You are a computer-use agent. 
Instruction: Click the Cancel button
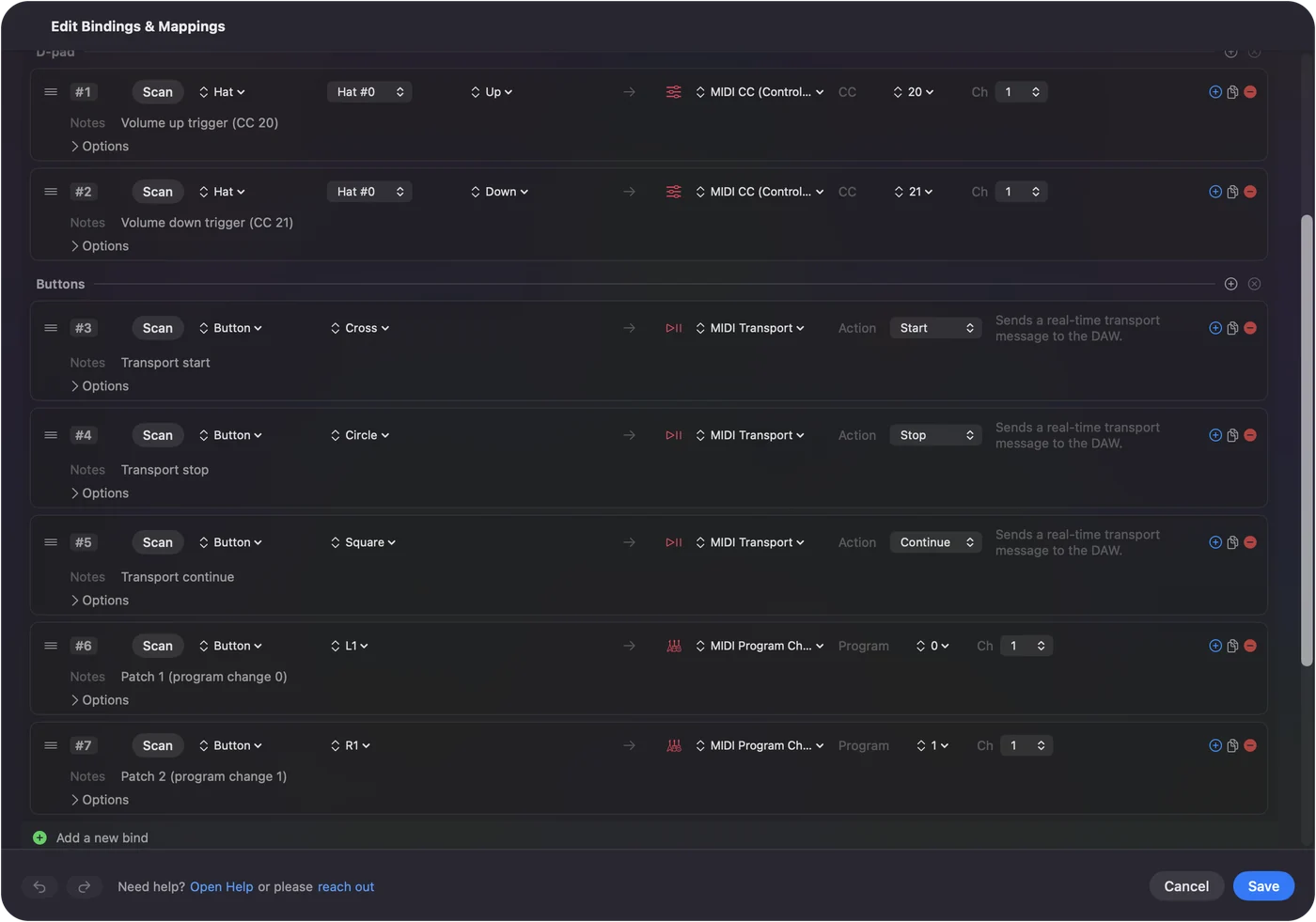coord(1186,886)
